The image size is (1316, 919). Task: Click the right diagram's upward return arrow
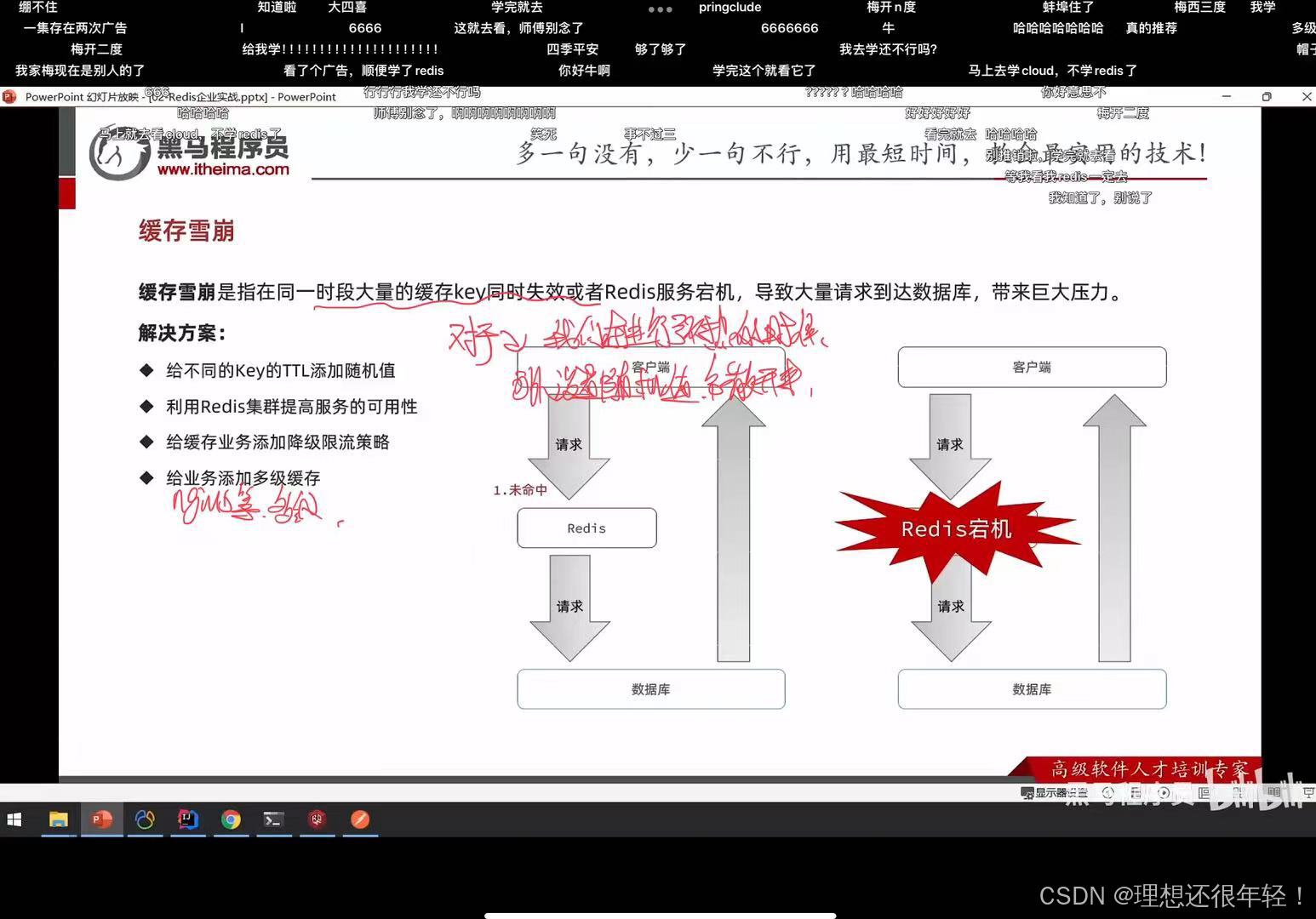coord(1114,528)
